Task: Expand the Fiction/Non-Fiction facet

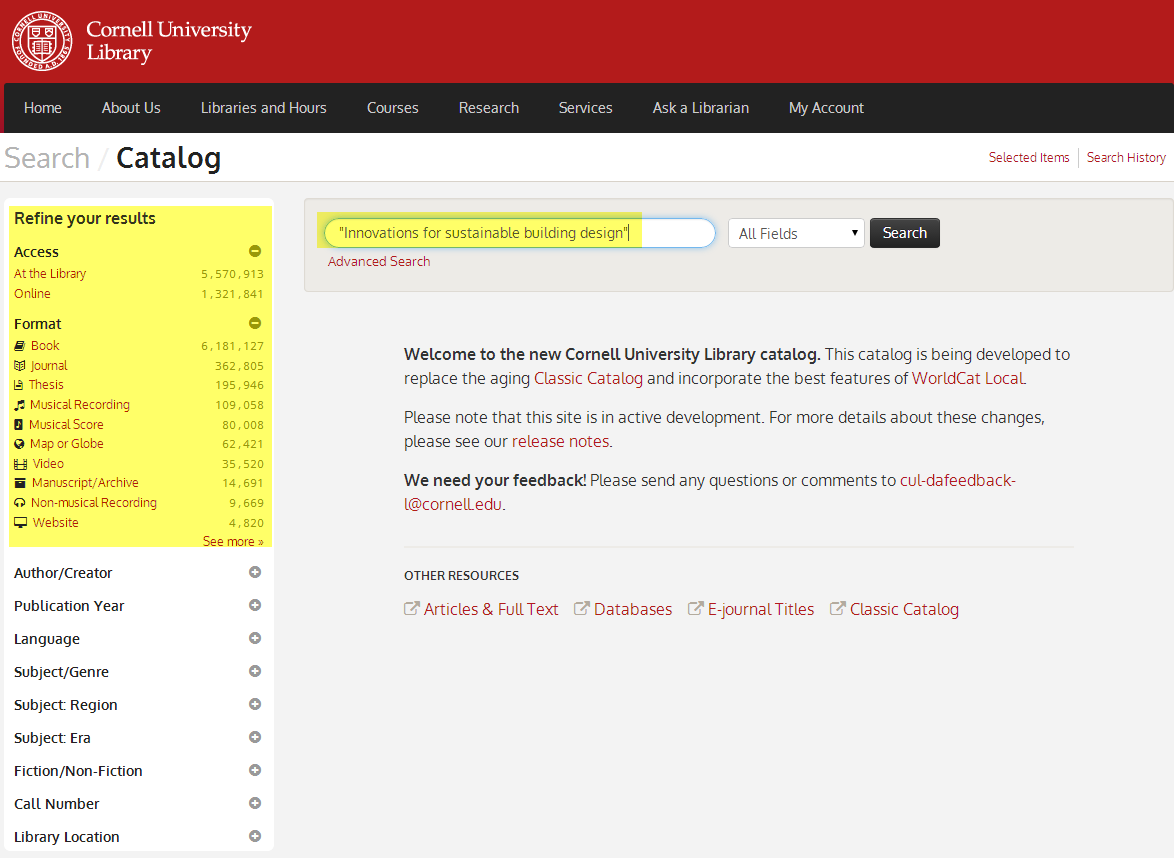Action: click(255, 770)
